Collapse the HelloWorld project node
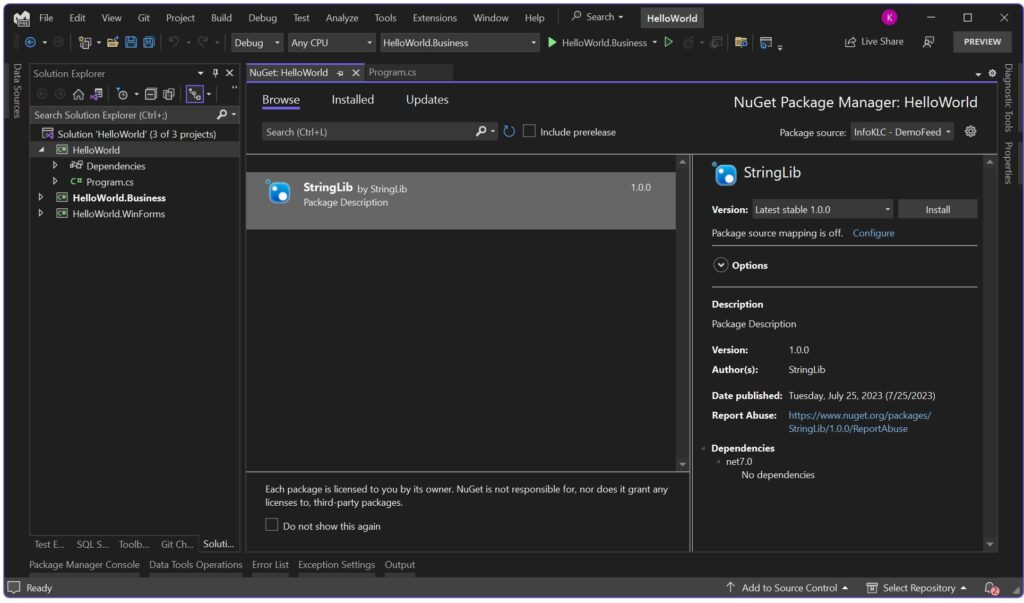The image size is (1024, 603). click(40, 149)
